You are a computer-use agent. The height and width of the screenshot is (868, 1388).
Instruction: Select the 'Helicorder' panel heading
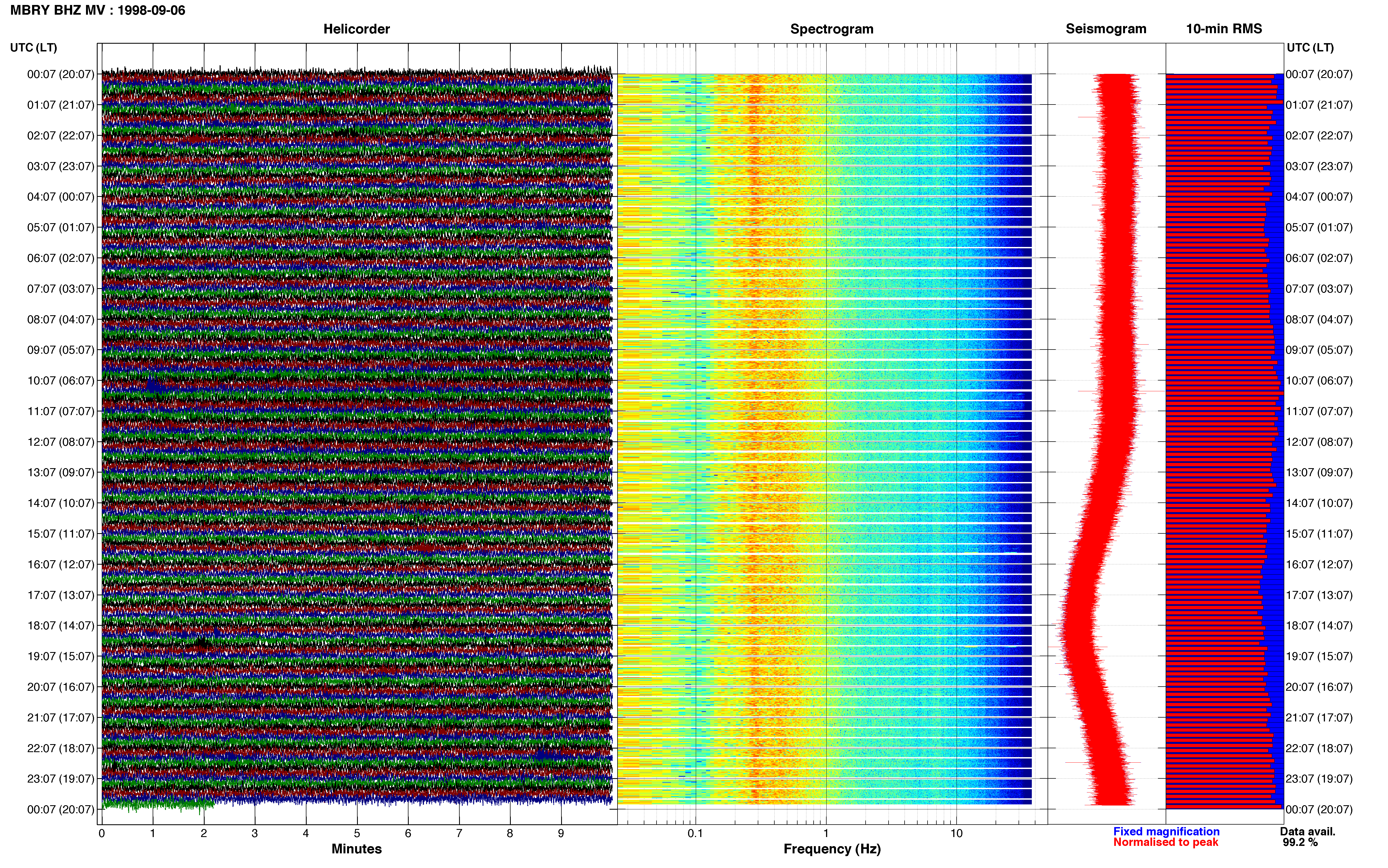coord(356,29)
